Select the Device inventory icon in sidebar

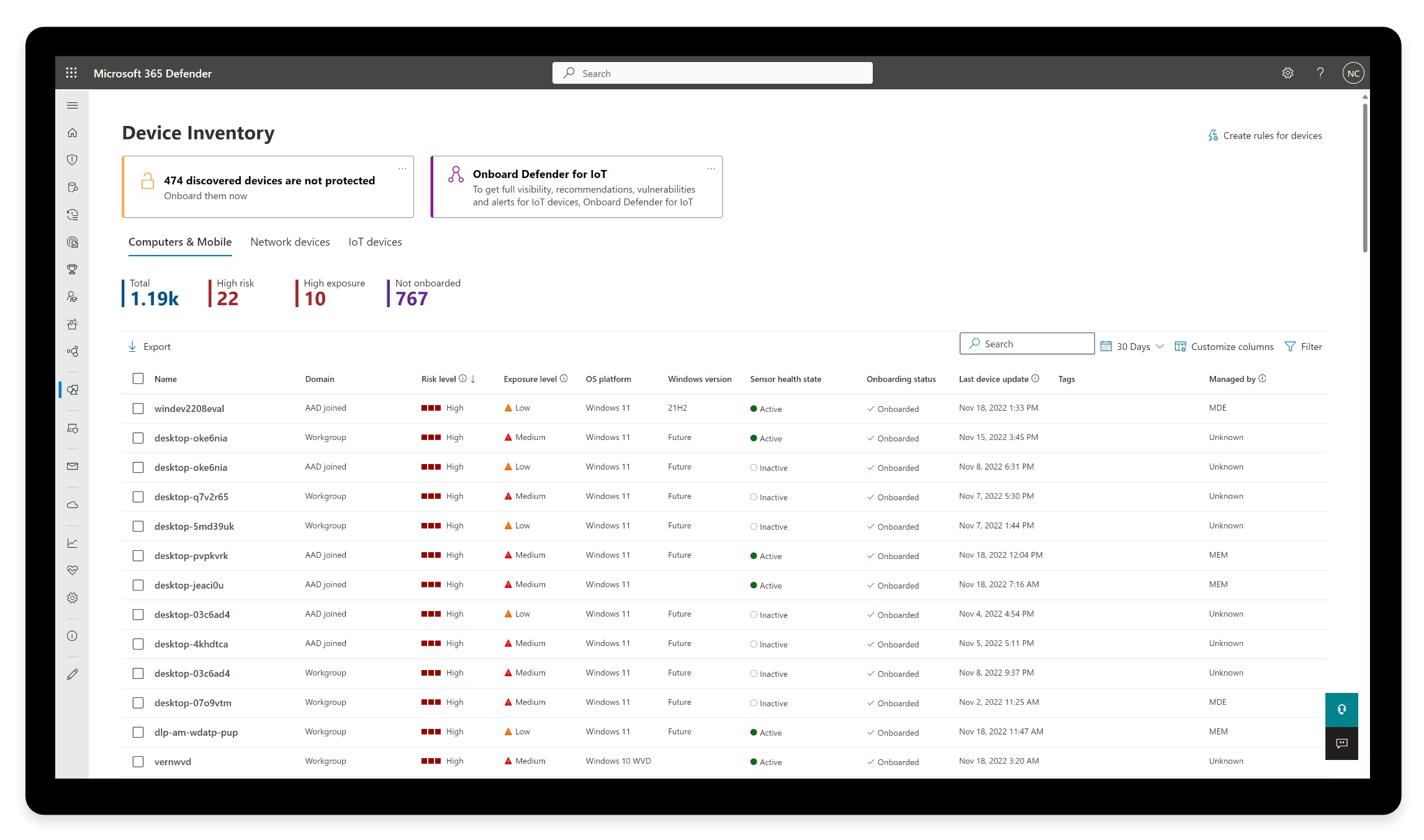(73, 390)
